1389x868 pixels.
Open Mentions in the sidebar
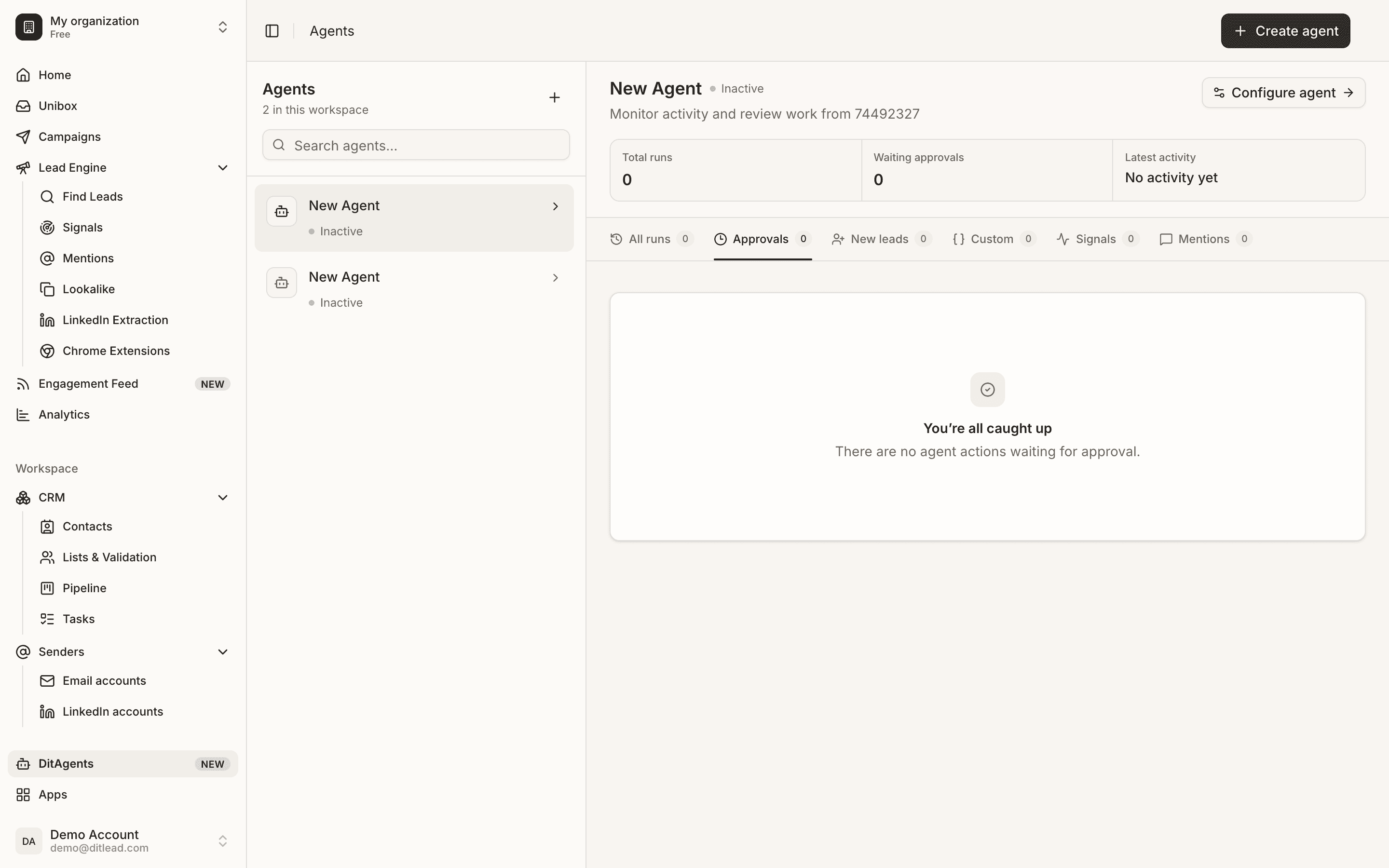(135, 258)
